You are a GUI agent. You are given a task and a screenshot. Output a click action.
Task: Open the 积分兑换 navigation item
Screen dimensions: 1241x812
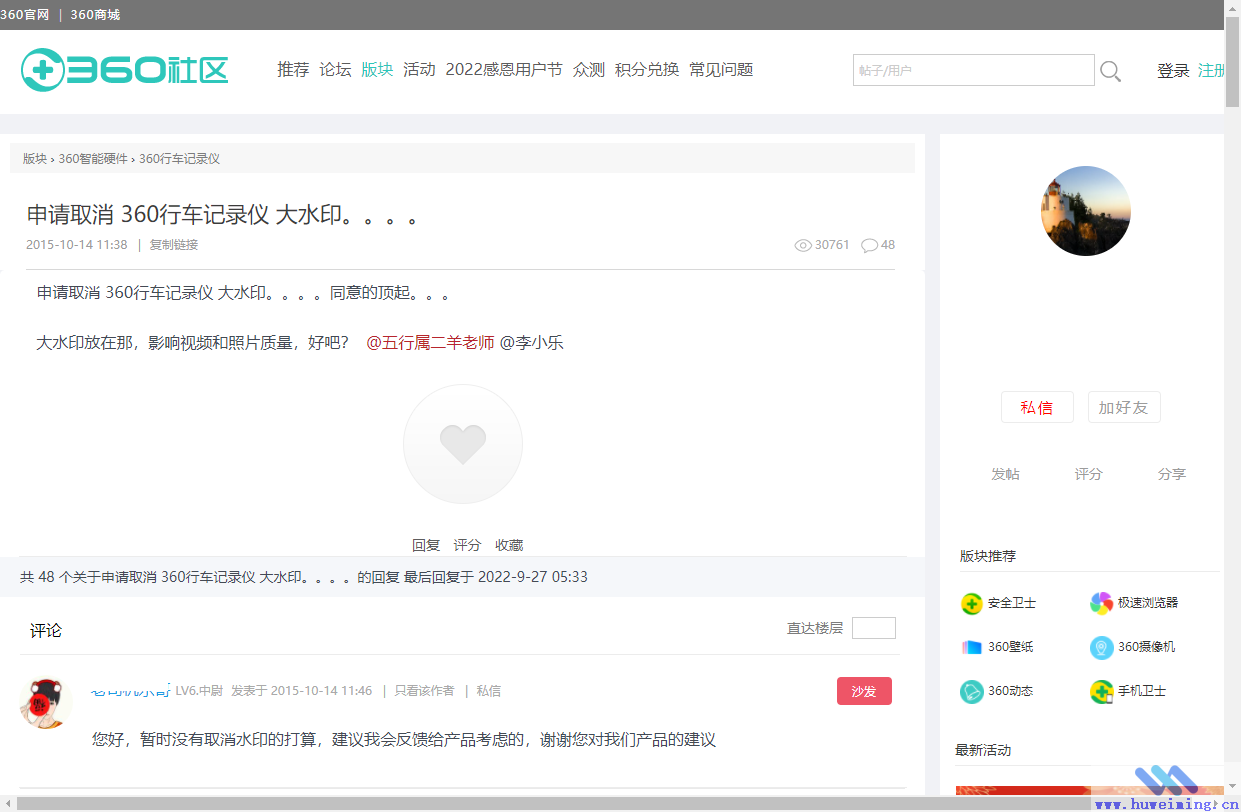(x=647, y=70)
